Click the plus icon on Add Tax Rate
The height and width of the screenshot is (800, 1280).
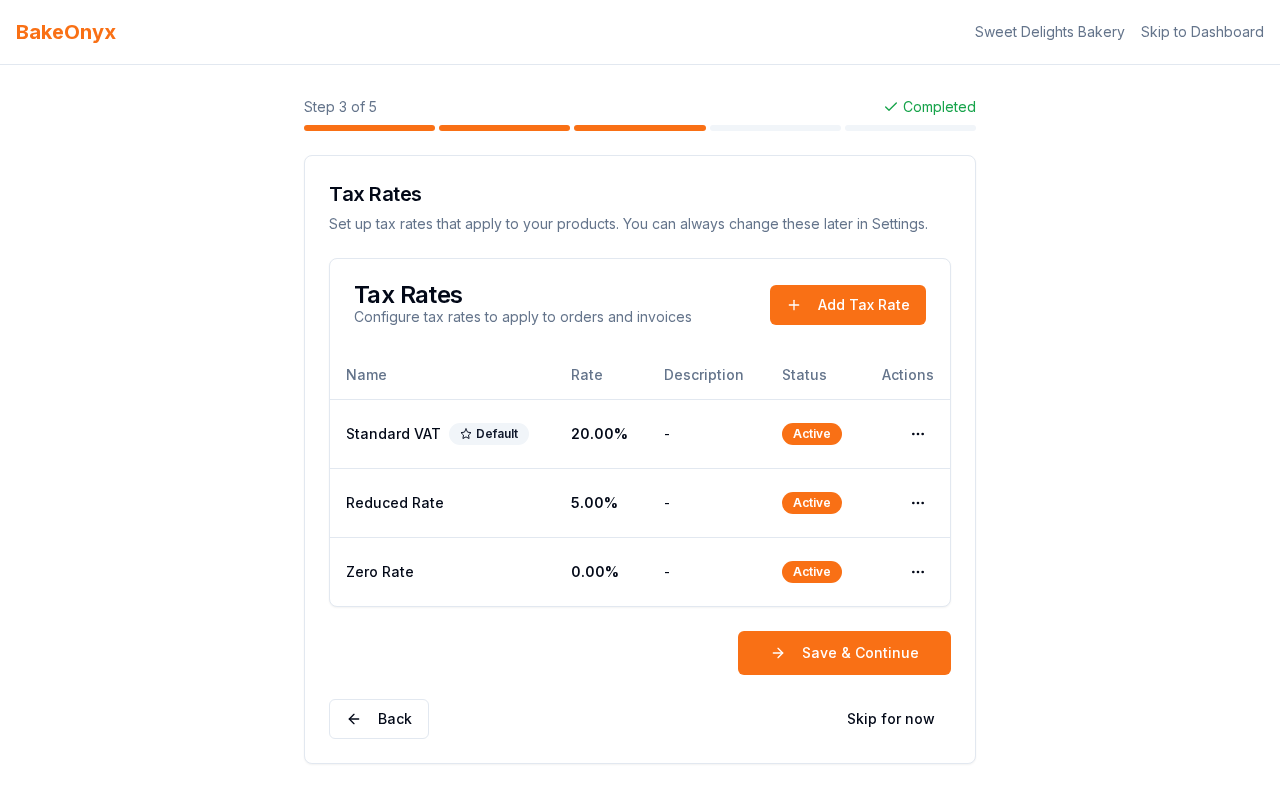tap(793, 304)
